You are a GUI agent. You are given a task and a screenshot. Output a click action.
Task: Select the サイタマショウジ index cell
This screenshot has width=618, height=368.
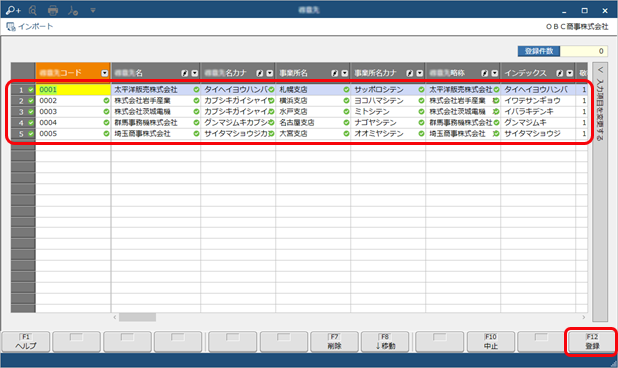(x=538, y=134)
